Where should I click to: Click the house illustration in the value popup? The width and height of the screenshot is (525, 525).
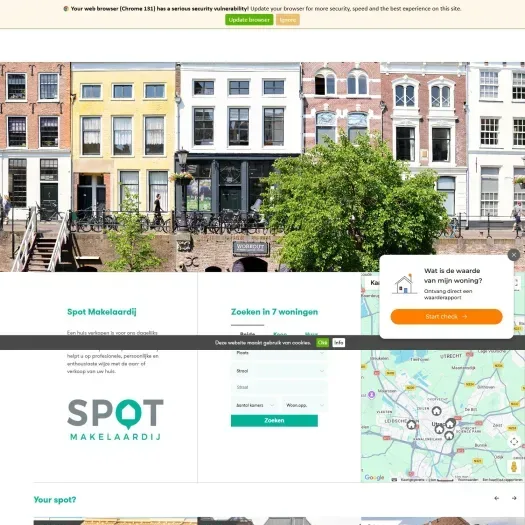(x=404, y=284)
